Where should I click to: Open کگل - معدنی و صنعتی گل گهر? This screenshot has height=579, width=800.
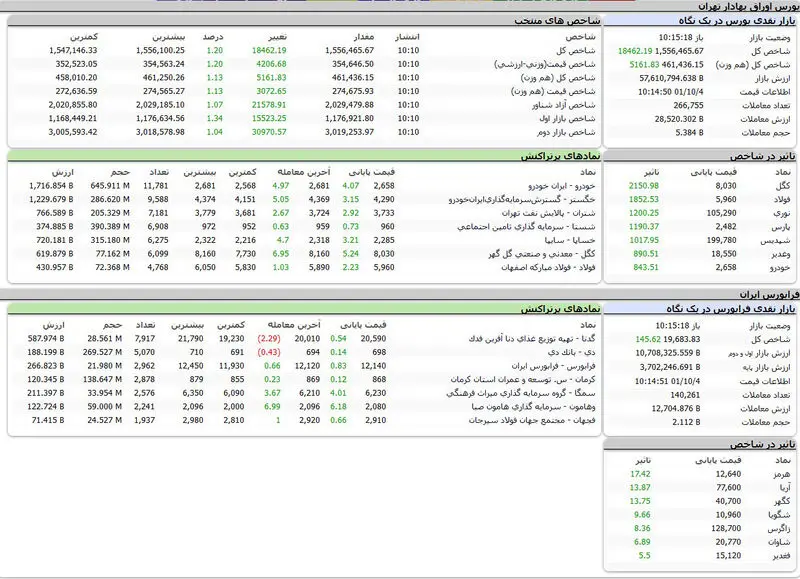(542, 254)
